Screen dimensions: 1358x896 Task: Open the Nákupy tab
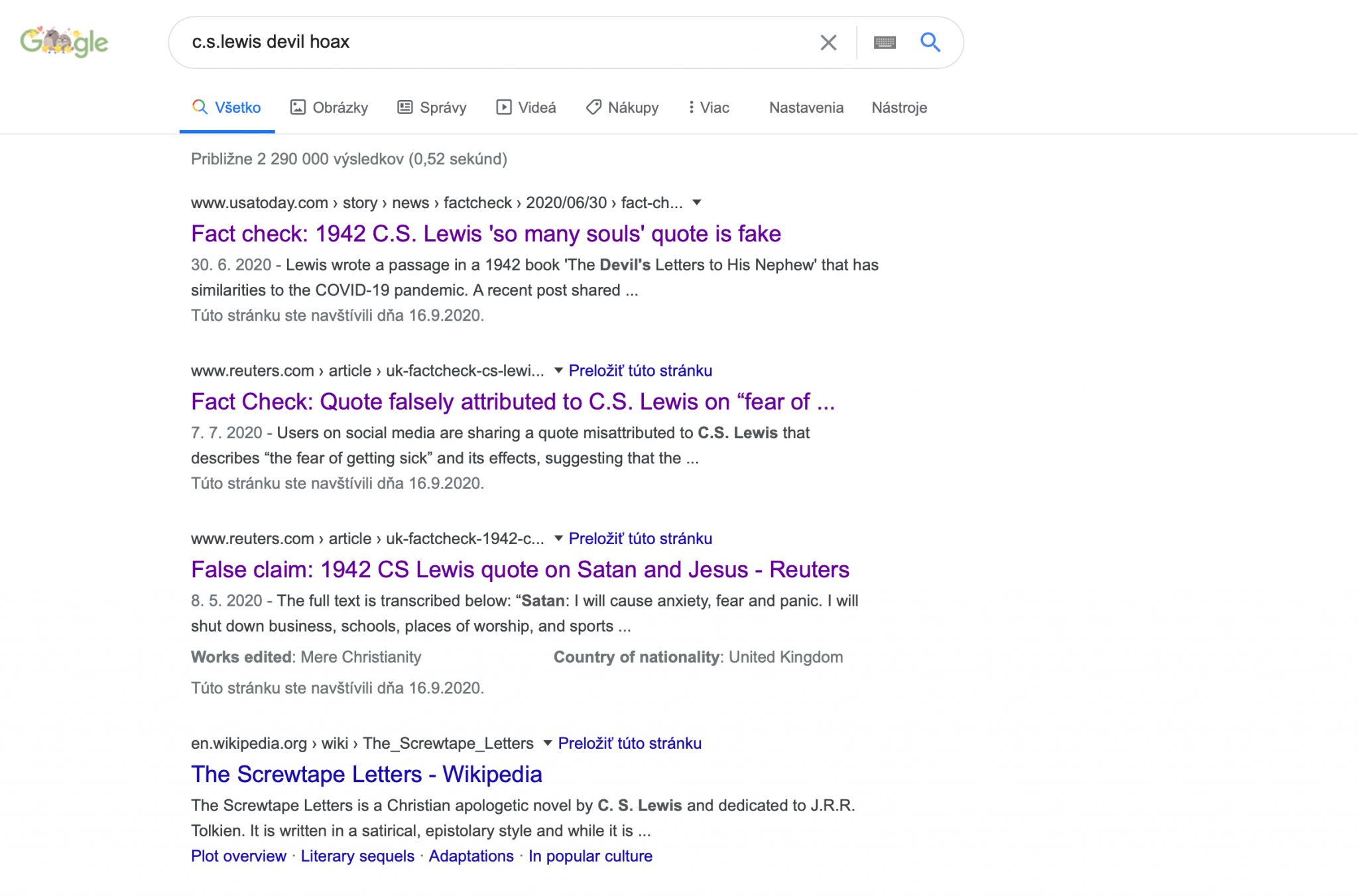coord(622,107)
